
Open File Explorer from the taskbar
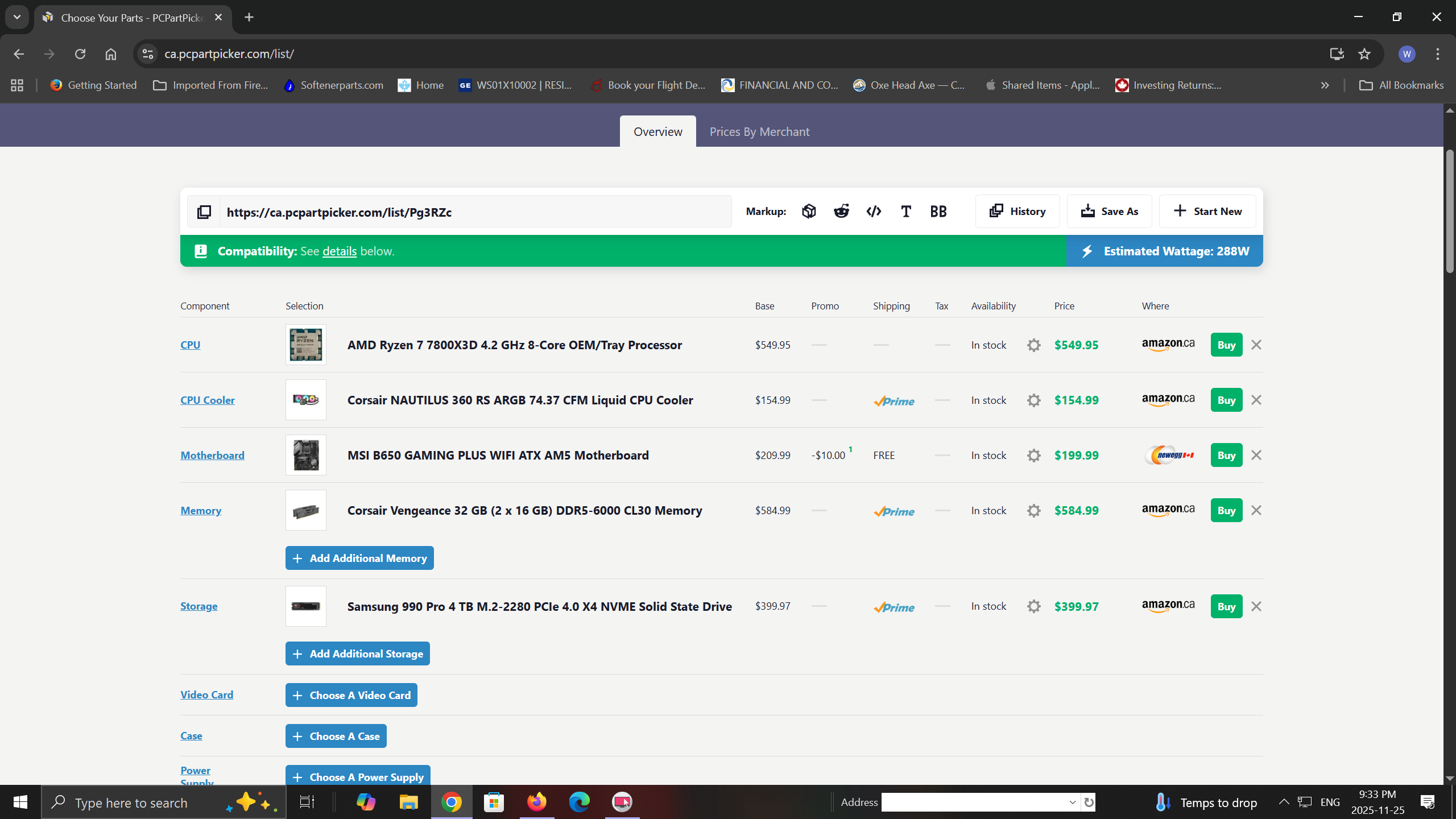click(408, 803)
